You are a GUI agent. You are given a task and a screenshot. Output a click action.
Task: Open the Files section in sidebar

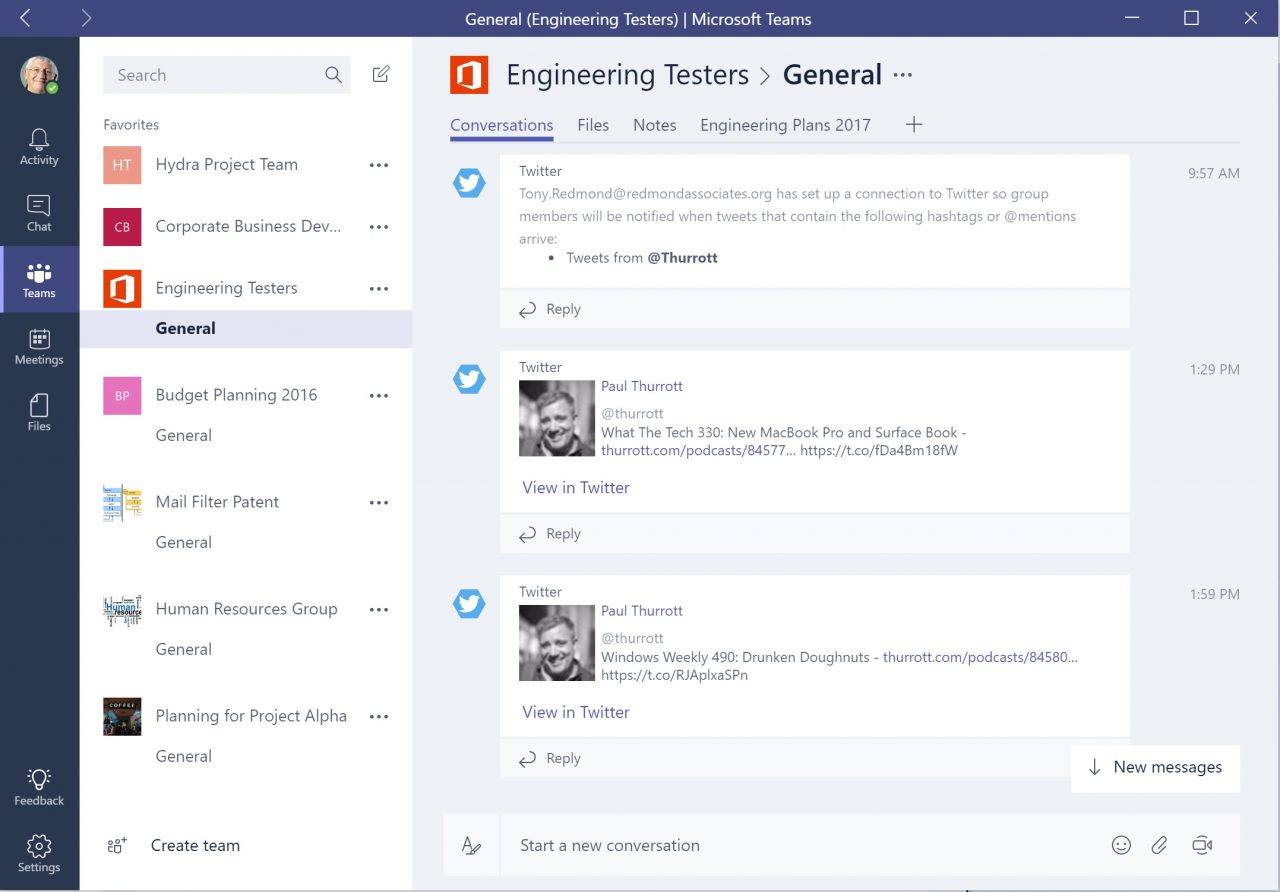tap(39, 412)
